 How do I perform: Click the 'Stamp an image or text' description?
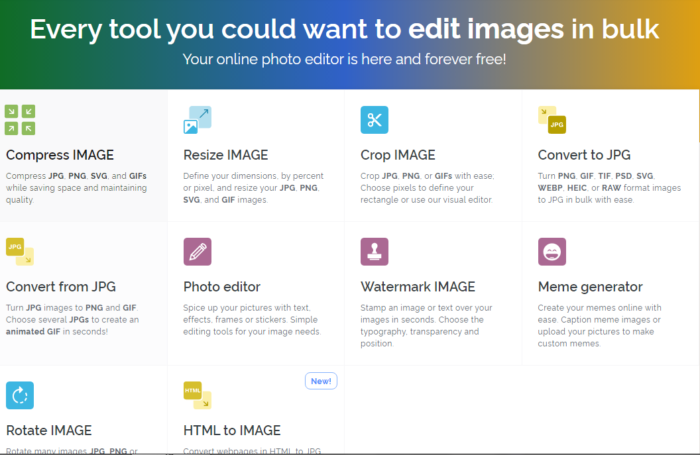[426, 326]
